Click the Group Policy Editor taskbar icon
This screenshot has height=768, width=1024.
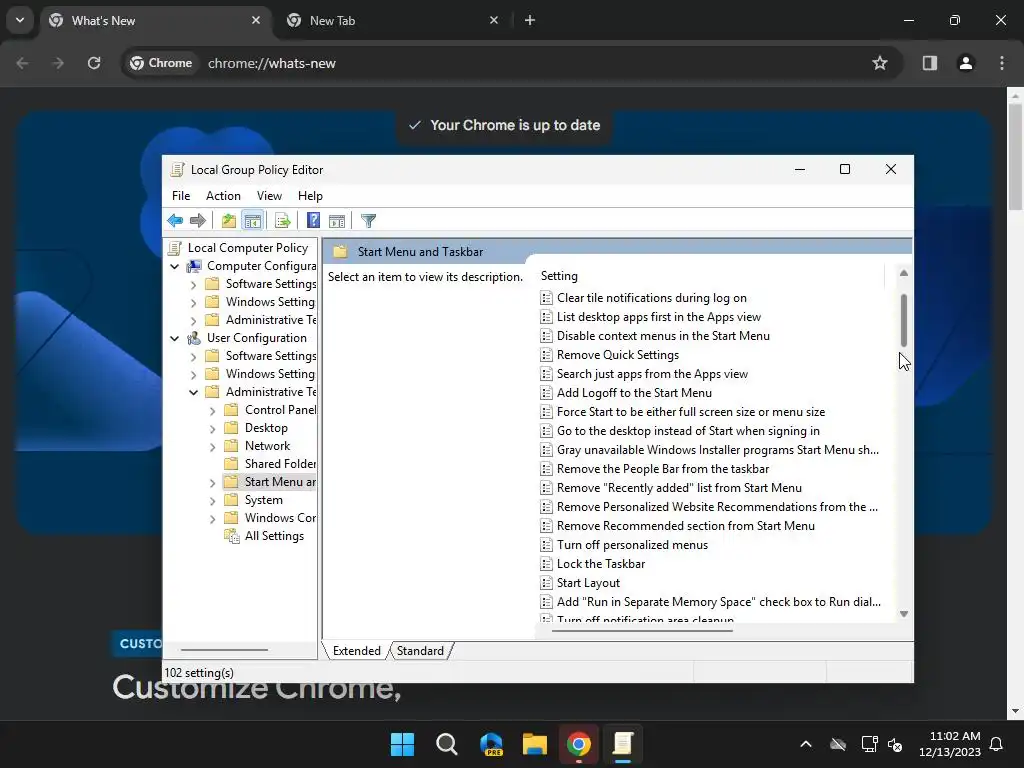point(623,744)
